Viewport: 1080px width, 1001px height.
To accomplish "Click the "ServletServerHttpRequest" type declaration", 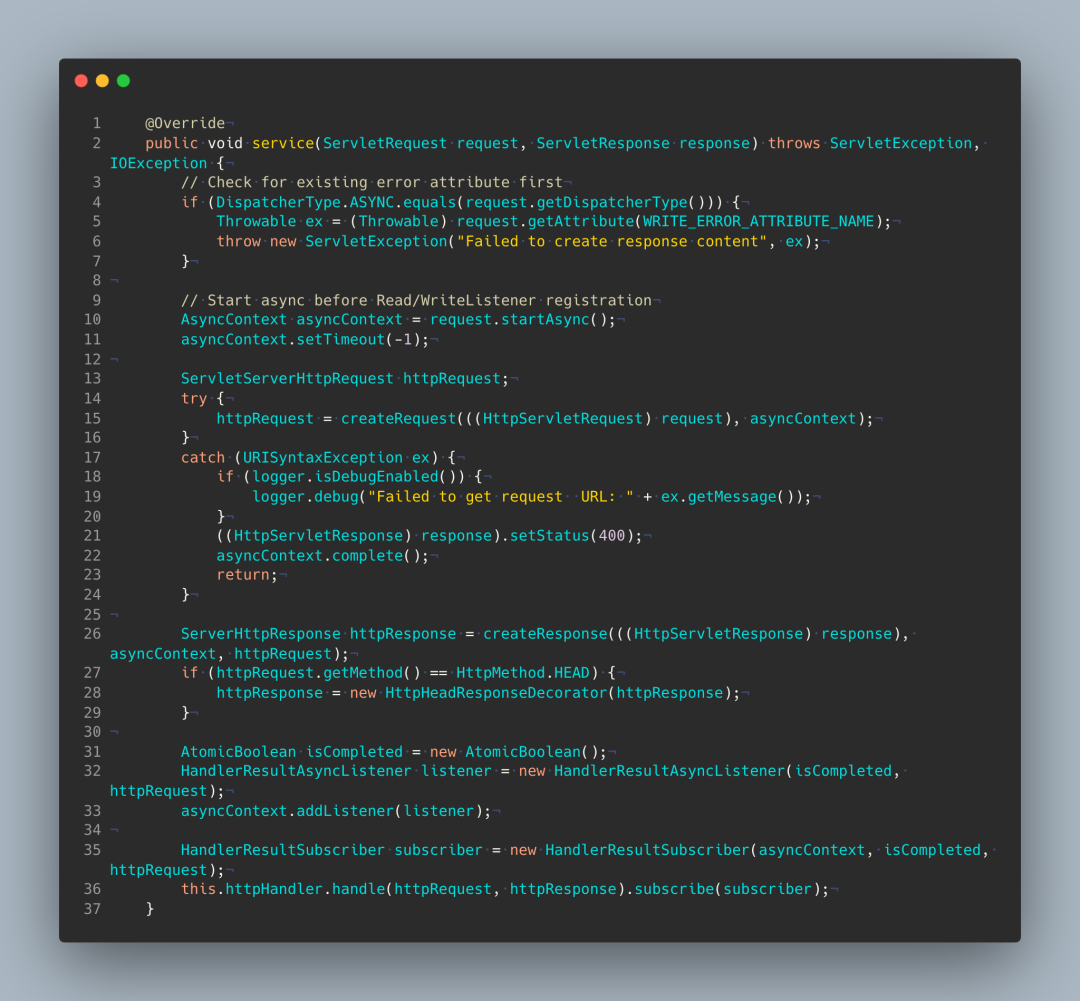I will [x=287, y=379].
